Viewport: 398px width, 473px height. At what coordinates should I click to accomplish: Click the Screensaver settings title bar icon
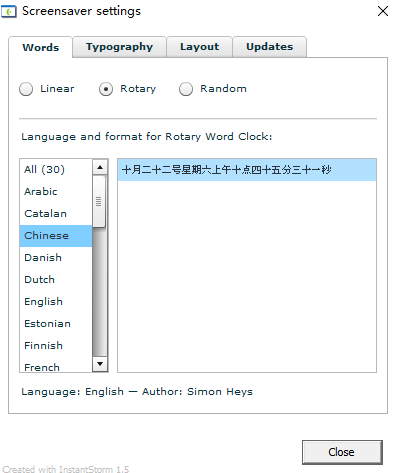[x=9, y=12]
